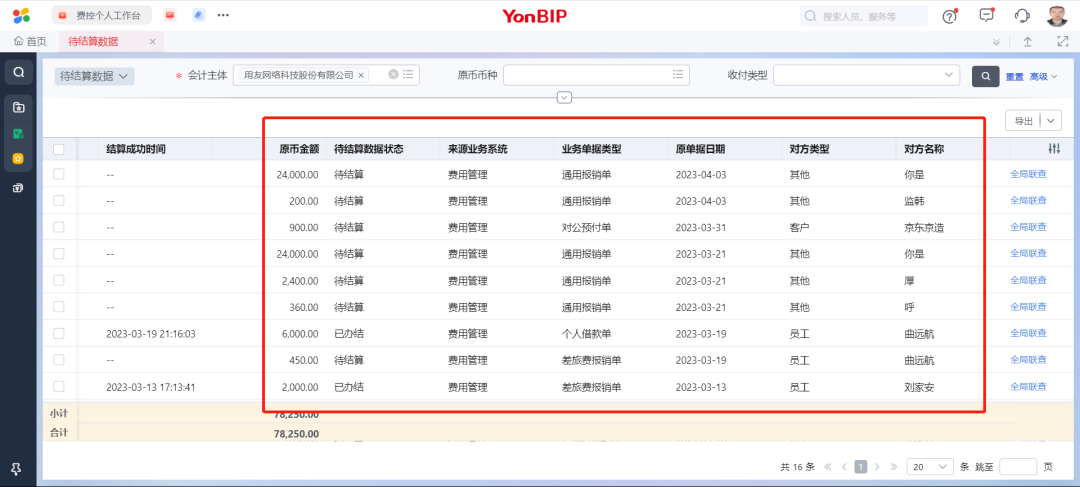The width and height of the screenshot is (1080, 487).
Task: Open the customer service headset icon
Action: [x=1022, y=16]
